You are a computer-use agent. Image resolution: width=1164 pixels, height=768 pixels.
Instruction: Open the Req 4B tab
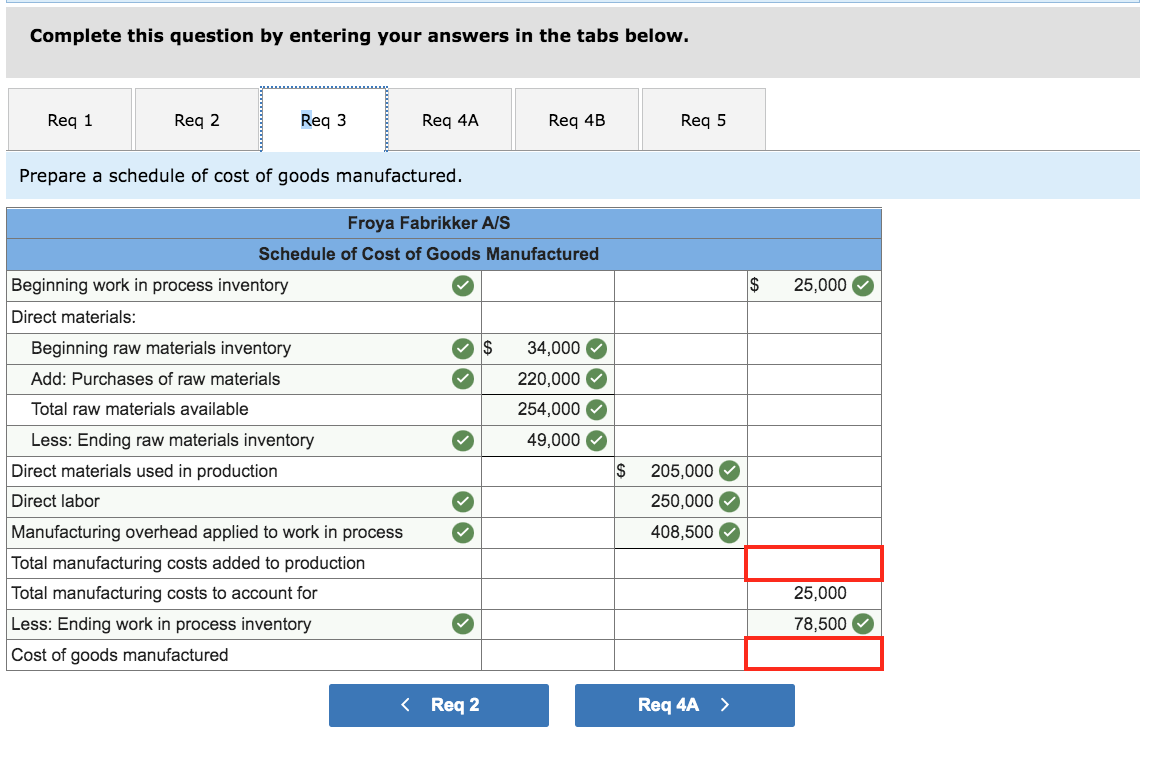point(577,119)
